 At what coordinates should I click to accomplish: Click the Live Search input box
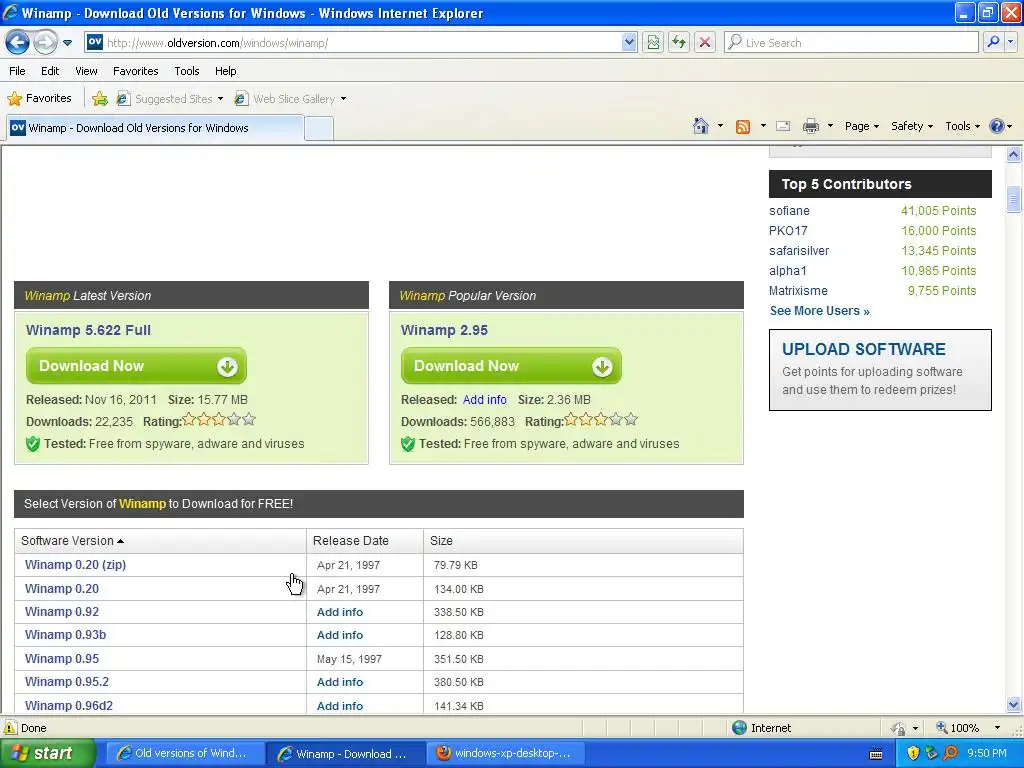click(852, 43)
